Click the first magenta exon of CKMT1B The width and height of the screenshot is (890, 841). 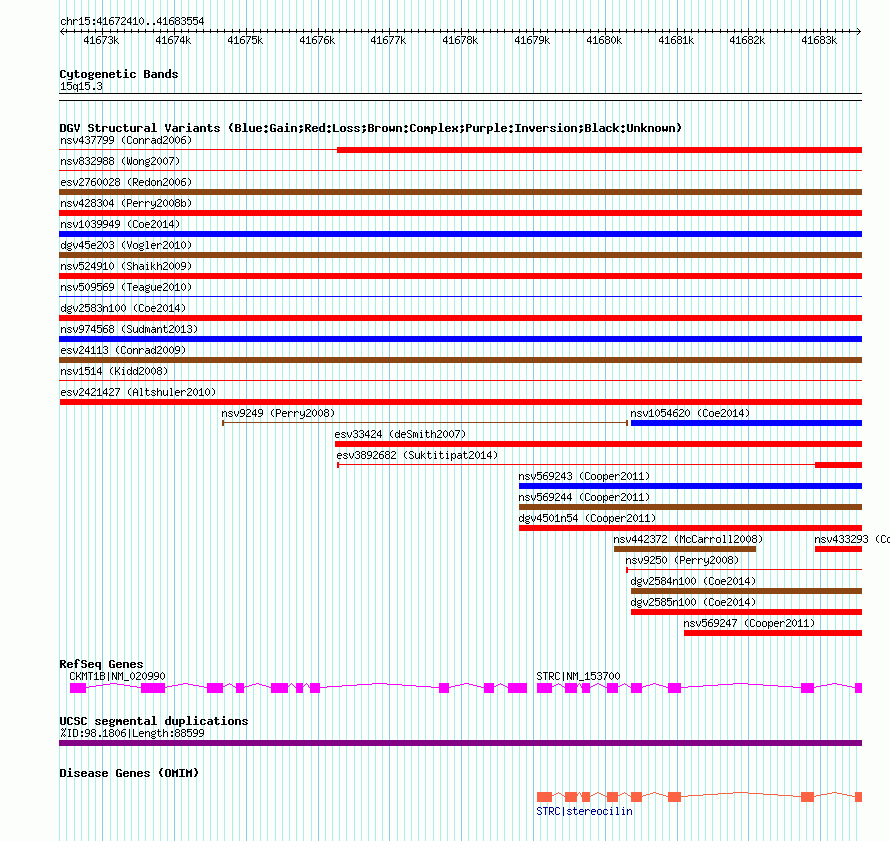(x=78, y=688)
